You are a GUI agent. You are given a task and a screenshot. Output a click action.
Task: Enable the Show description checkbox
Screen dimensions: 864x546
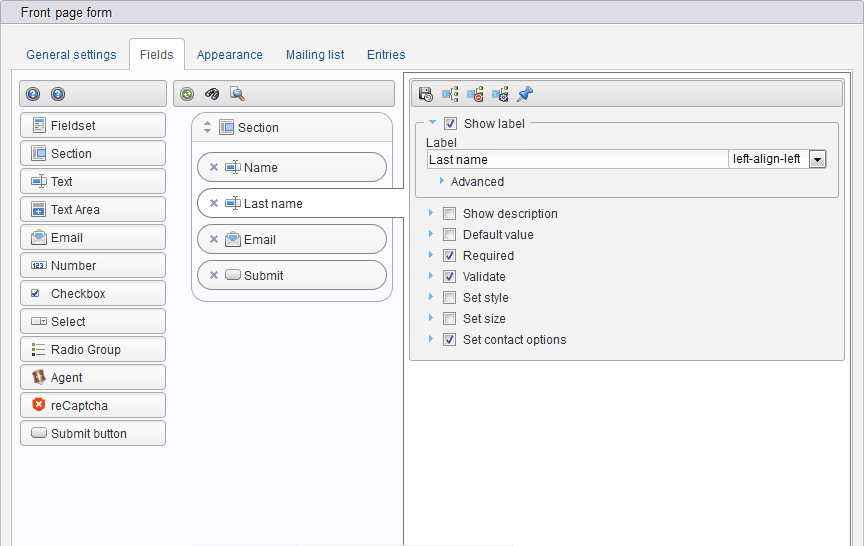[x=450, y=214]
